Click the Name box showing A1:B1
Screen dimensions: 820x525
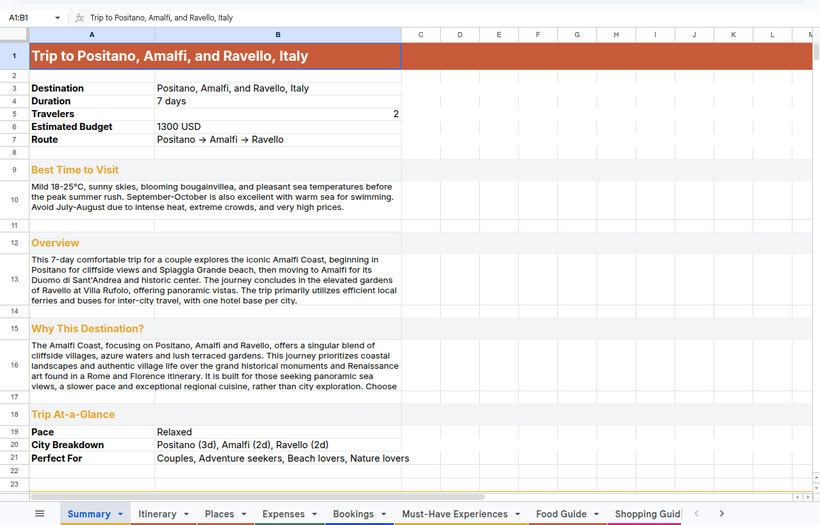pos(29,18)
